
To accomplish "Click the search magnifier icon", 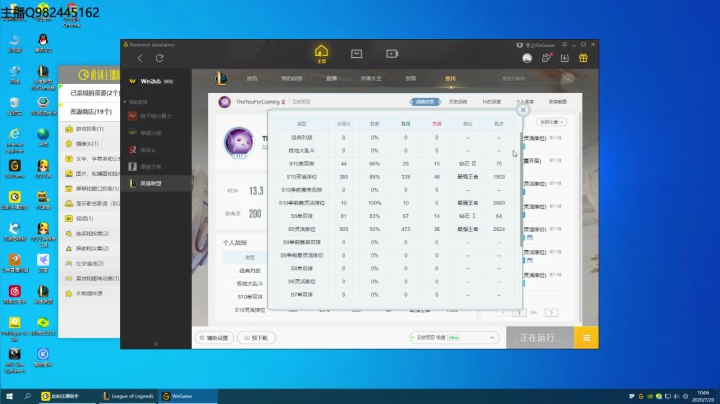I will click(568, 79).
